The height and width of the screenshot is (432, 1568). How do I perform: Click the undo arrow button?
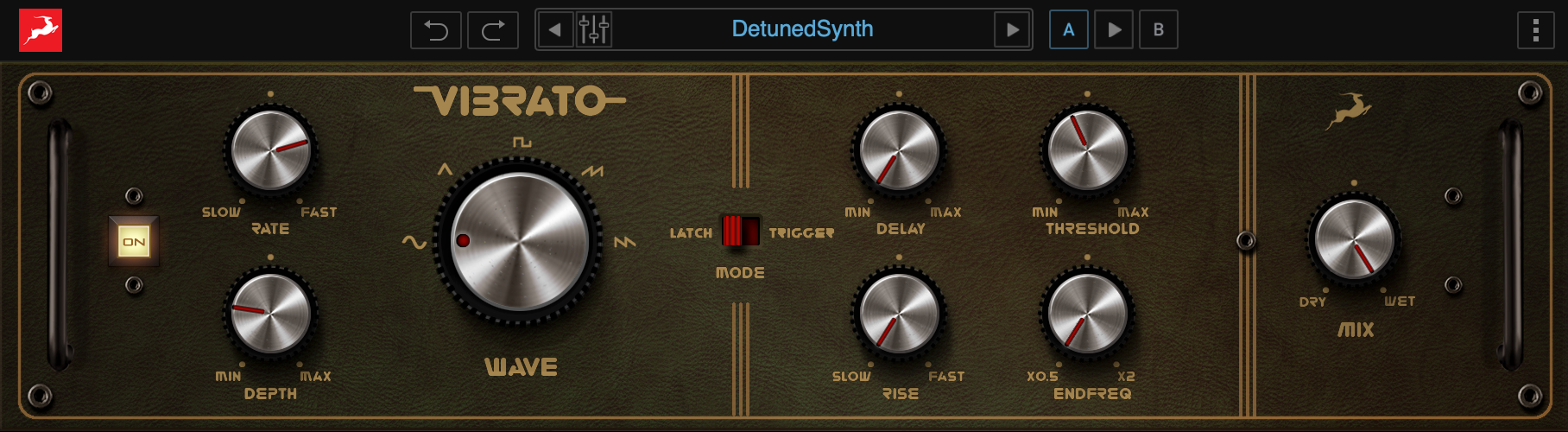[436, 30]
